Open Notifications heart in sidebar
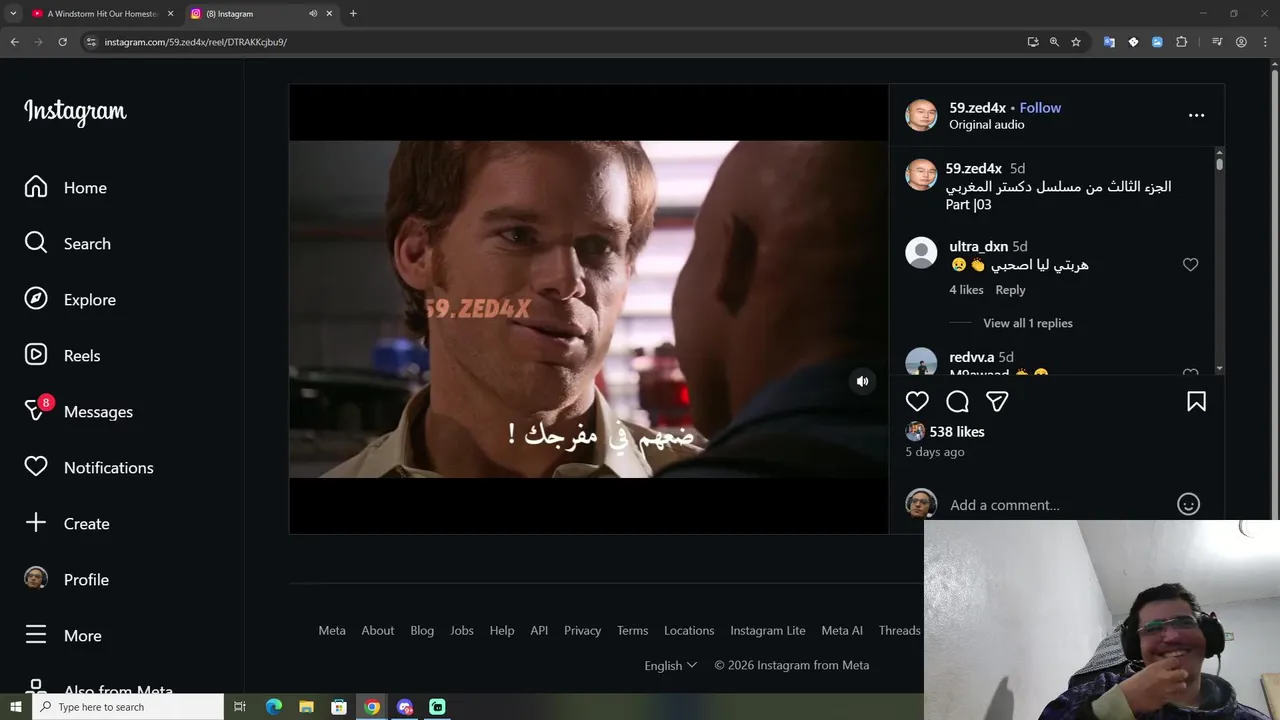The image size is (1280, 720). pyautogui.click(x=36, y=467)
